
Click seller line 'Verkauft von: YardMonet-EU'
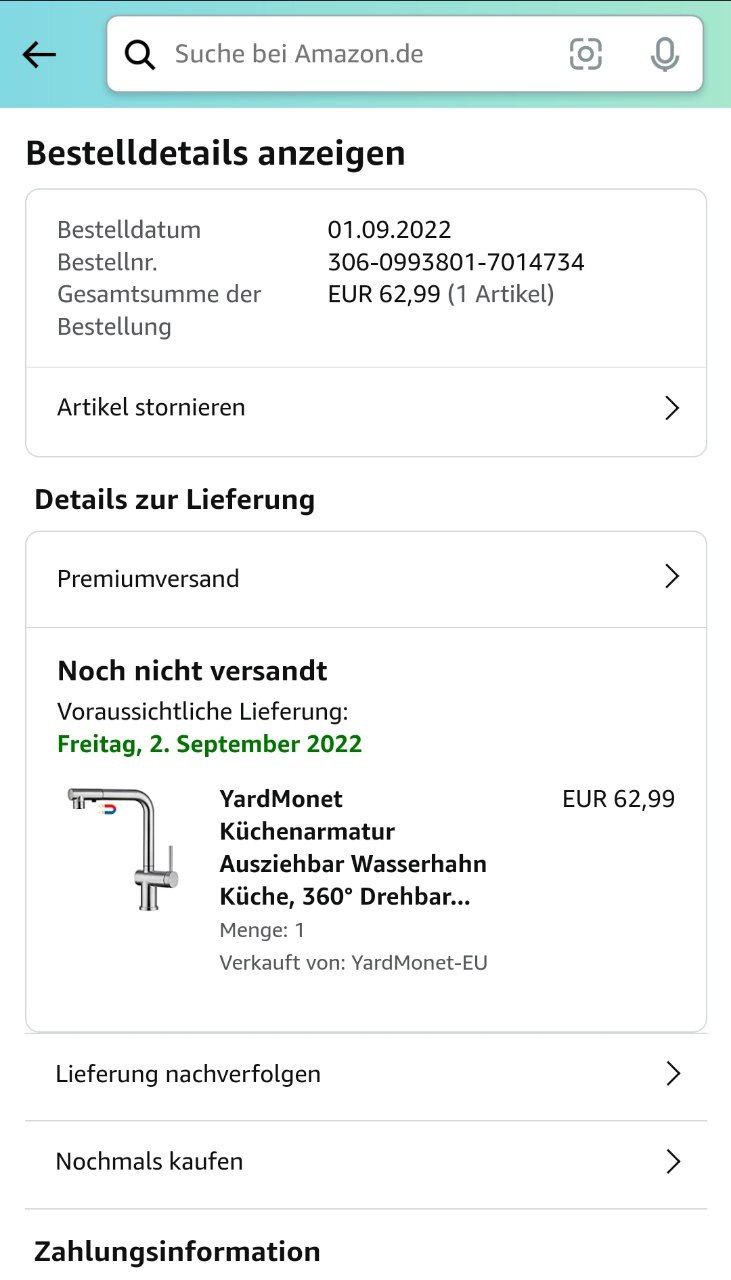[353, 963]
